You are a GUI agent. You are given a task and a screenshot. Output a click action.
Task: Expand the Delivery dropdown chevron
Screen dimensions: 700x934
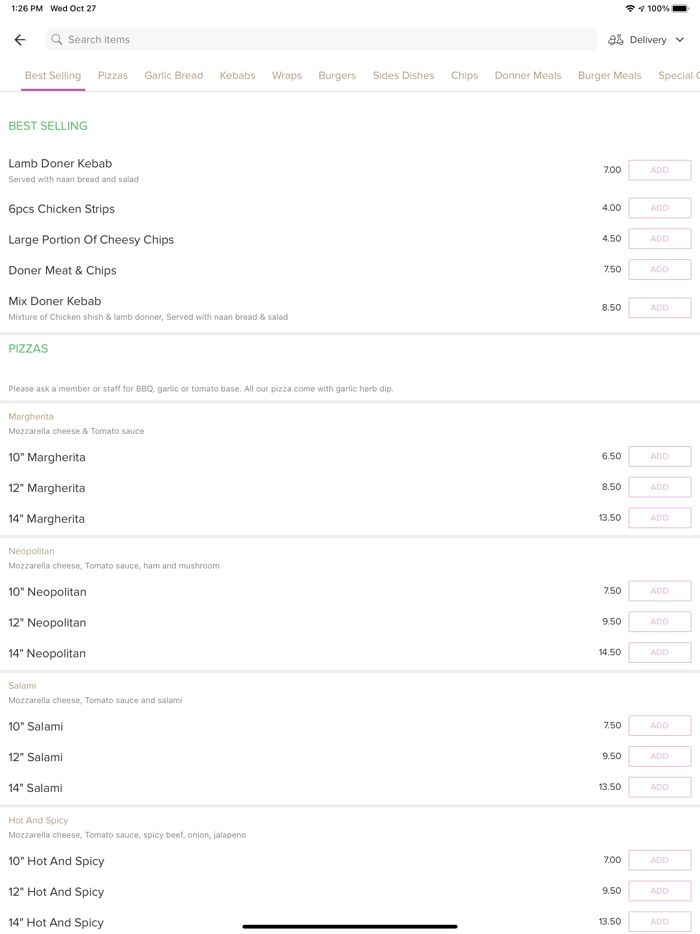pyautogui.click(x=680, y=40)
